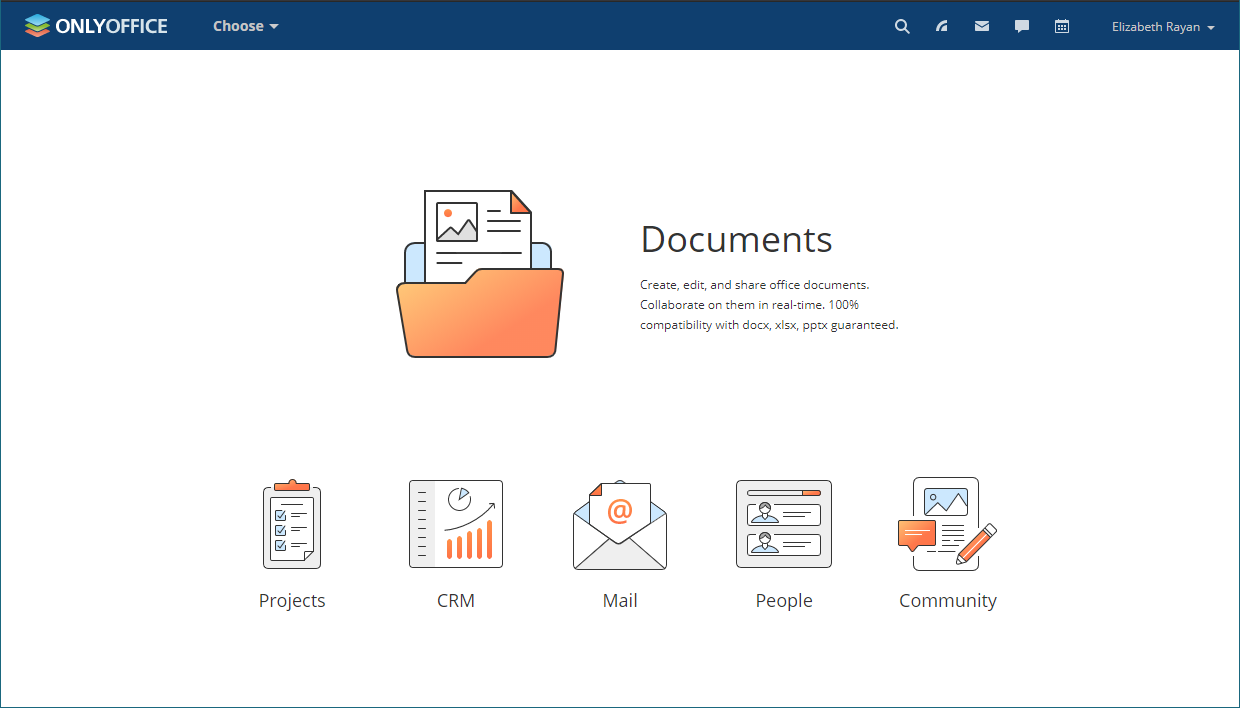Select the Community pencil icon
The image size is (1240, 708).
point(947,523)
